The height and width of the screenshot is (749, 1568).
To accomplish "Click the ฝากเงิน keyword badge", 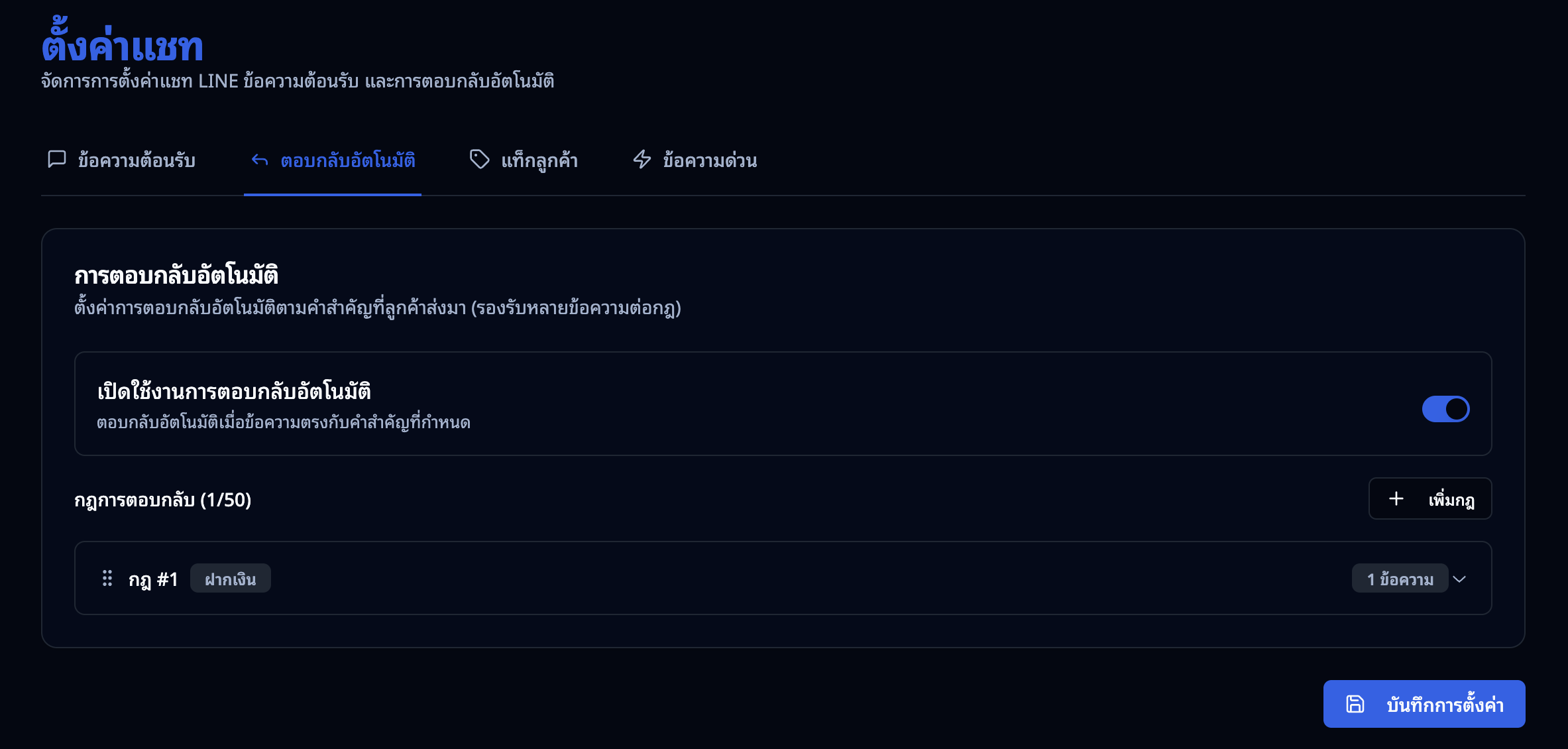I will click(230, 579).
